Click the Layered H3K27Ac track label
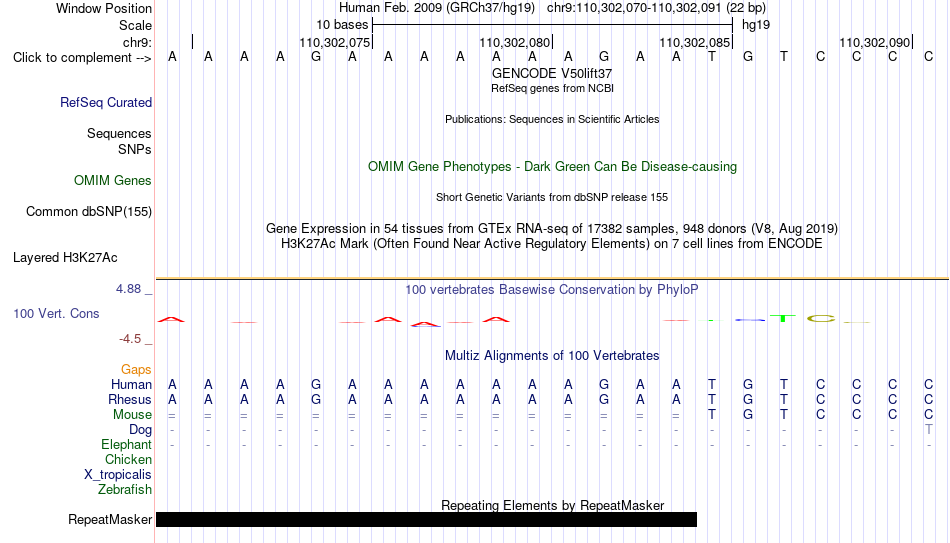Viewport: 950px width, 543px height. pyautogui.click(x=65, y=258)
